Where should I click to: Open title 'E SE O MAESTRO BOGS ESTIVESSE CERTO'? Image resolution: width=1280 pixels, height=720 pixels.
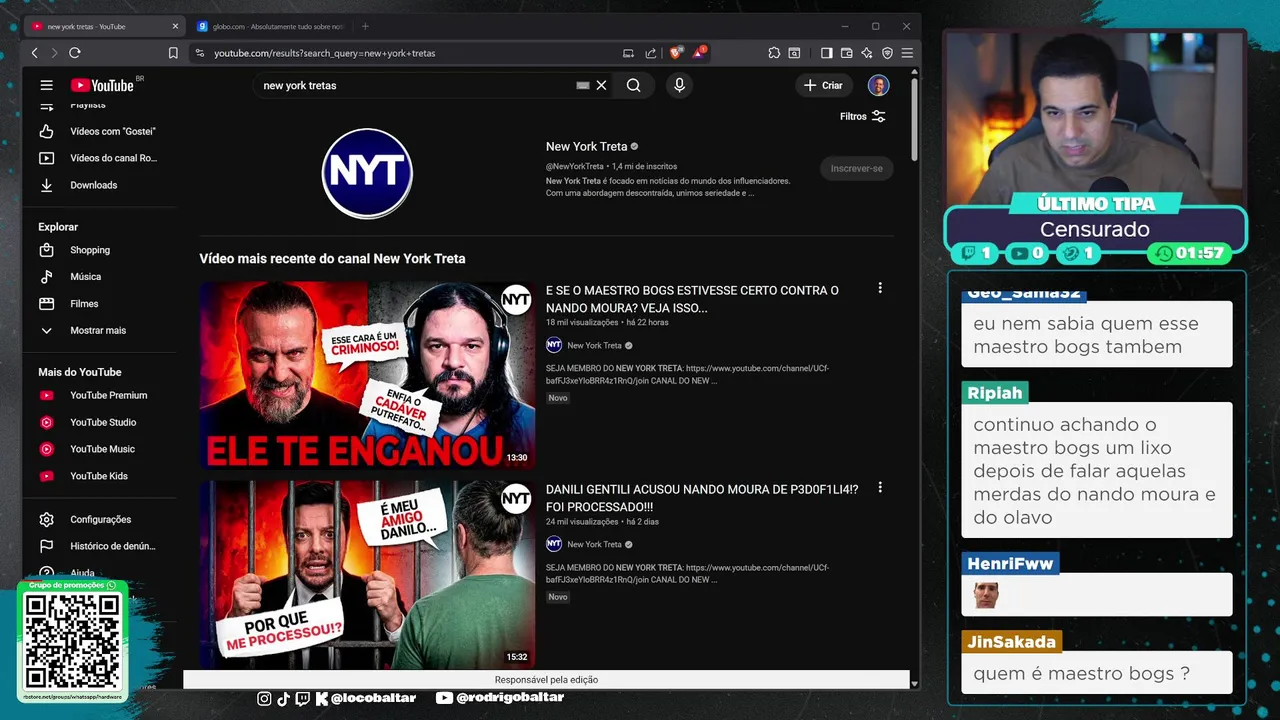tap(692, 299)
